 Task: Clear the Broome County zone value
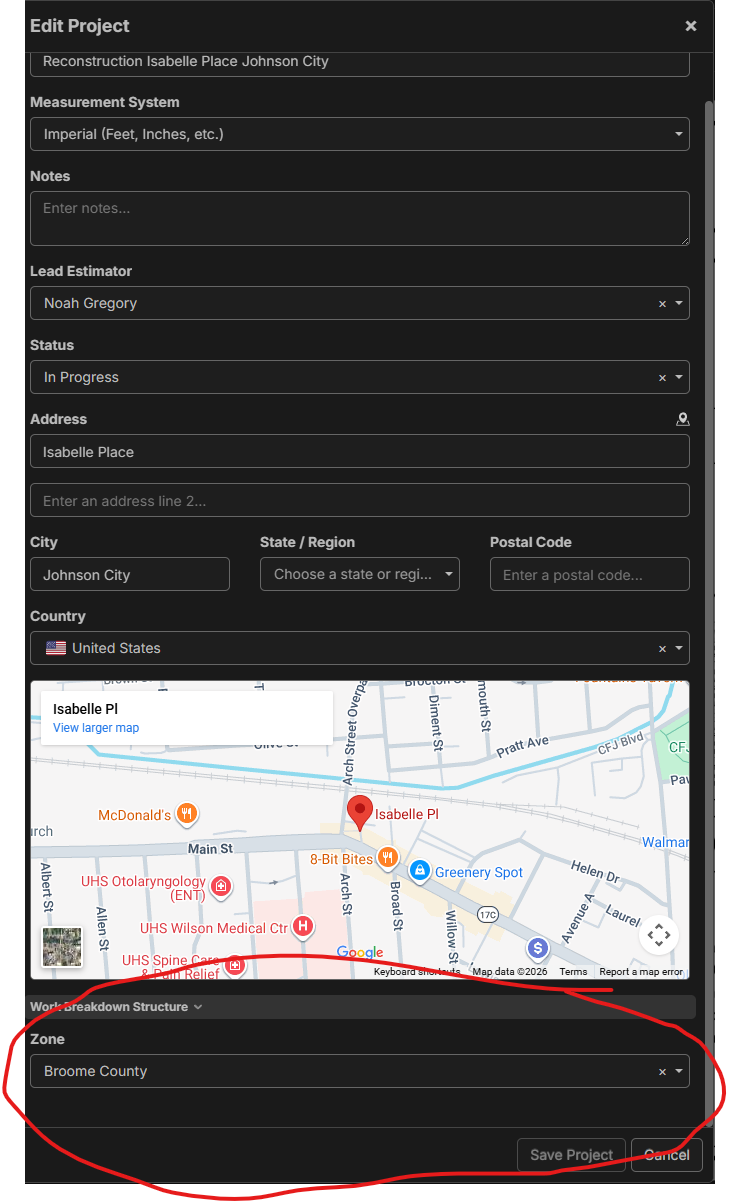point(662,1072)
